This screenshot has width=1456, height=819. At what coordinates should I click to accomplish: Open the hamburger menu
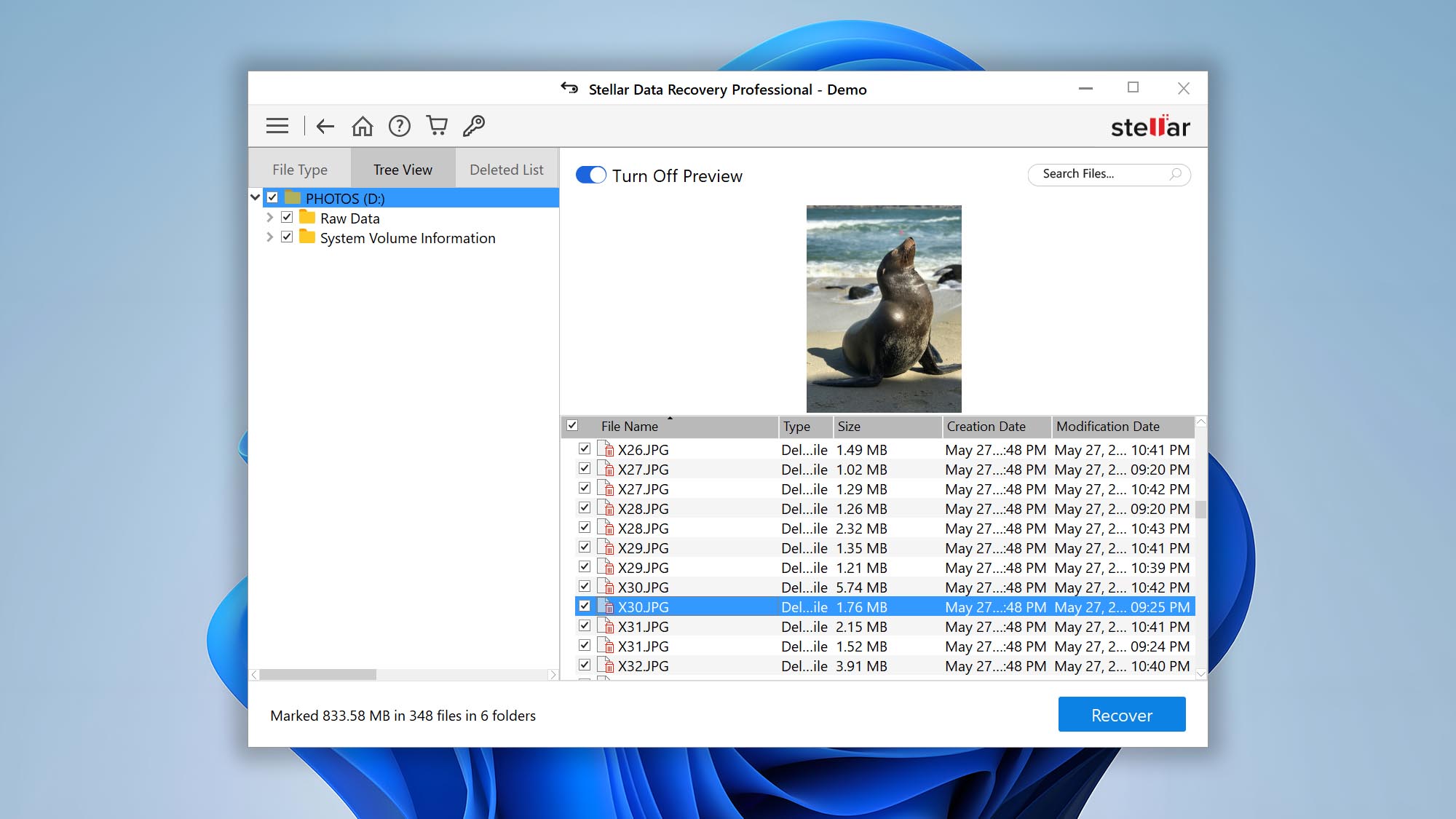pos(277,125)
